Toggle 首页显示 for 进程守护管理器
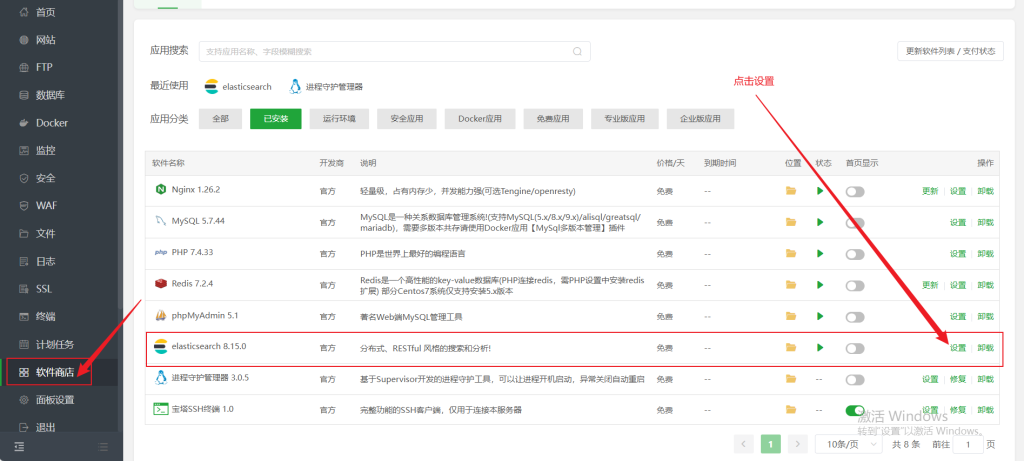This screenshot has width=1024, height=461. coord(855,379)
